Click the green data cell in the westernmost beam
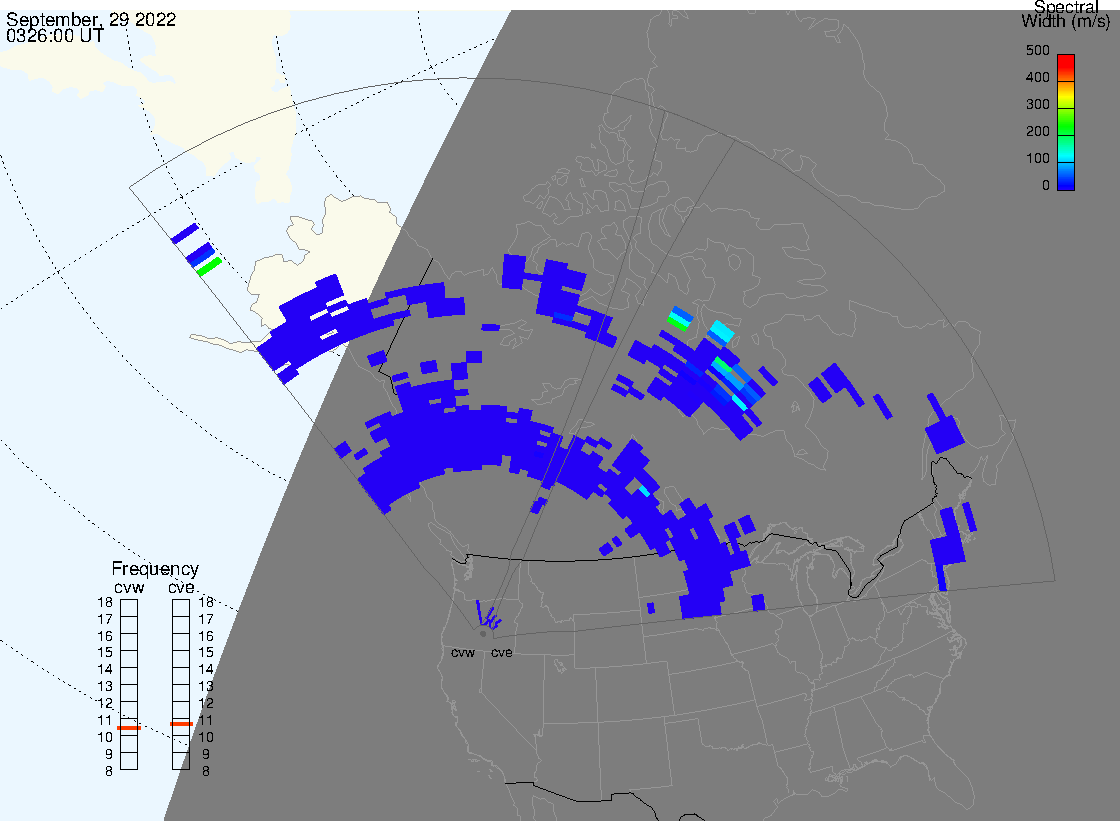The width and height of the screenshot is (1120, 821). 209,267
